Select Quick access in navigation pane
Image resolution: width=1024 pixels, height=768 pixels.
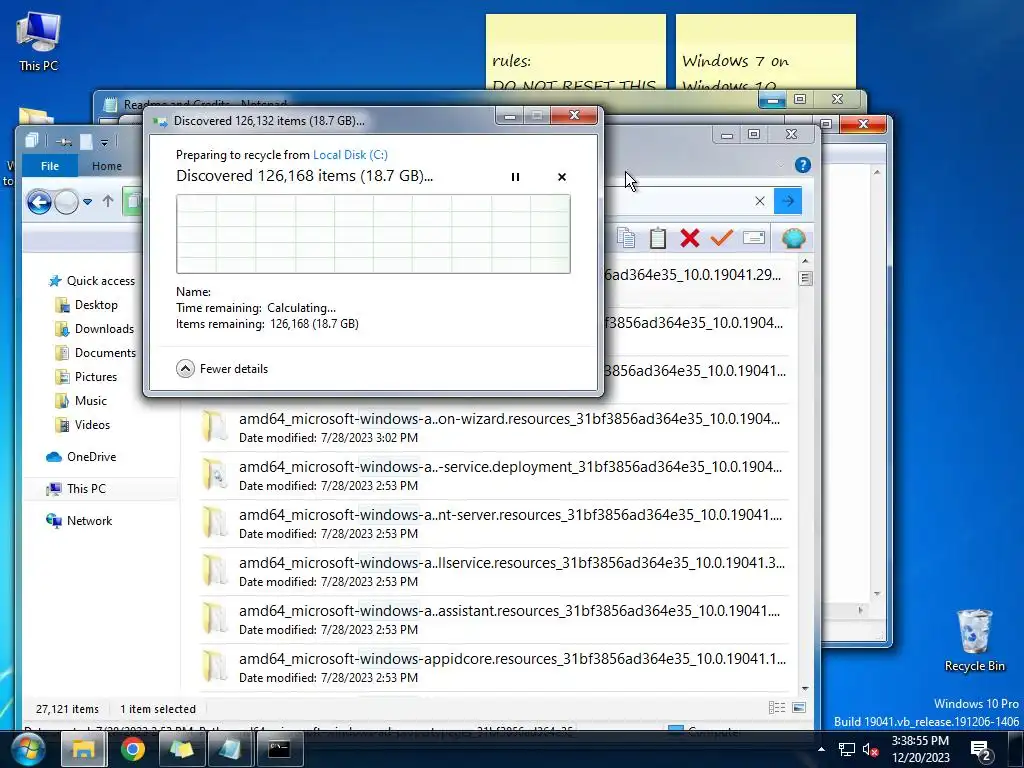pyautogui.click(x=92, y=281)
